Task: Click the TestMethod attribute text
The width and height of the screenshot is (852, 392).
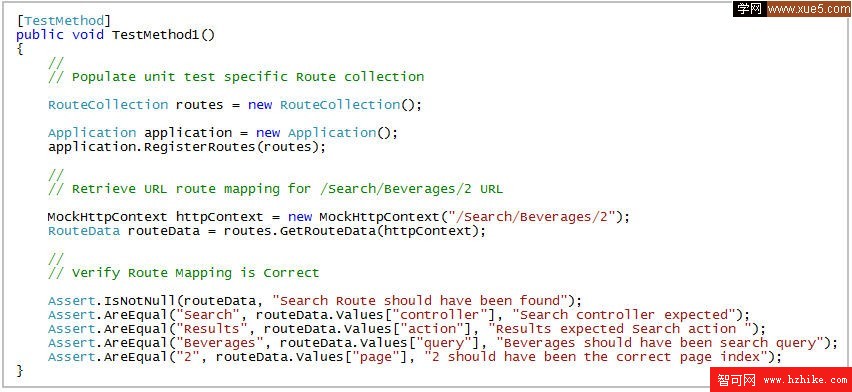Action: point(64,21)
